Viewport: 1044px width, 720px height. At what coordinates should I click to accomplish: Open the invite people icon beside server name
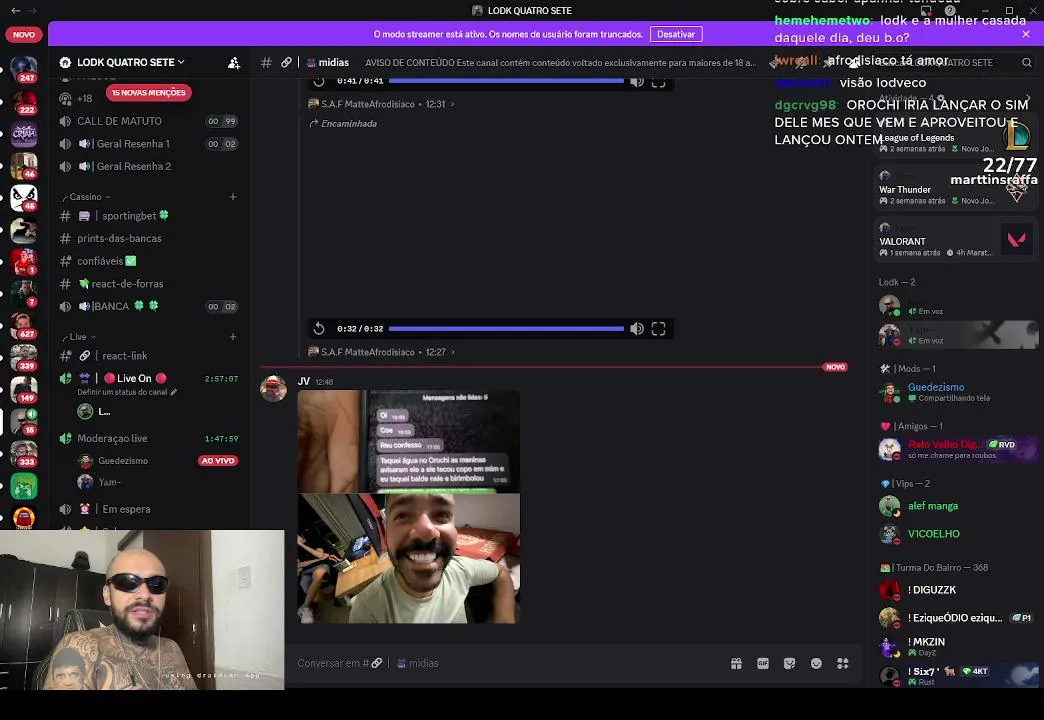(x=234, y=63)
